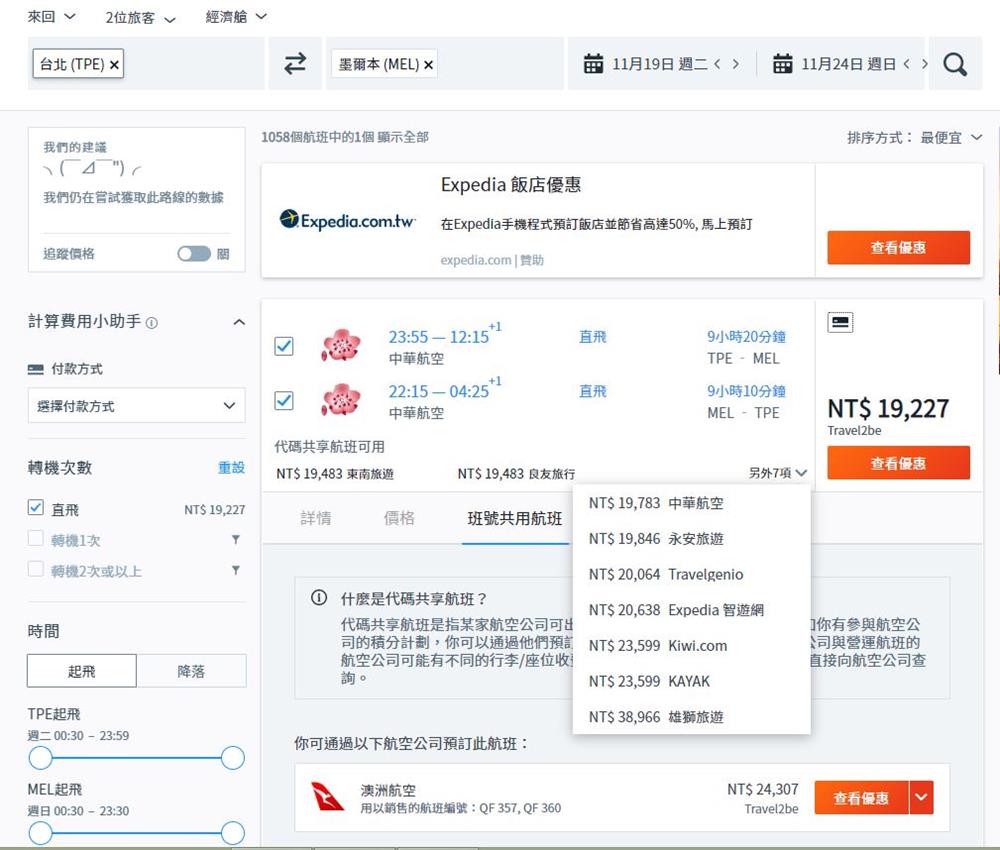Click the swap origin and destination arrows icon
Viewport: 1000px width, 850px height.
295,64
